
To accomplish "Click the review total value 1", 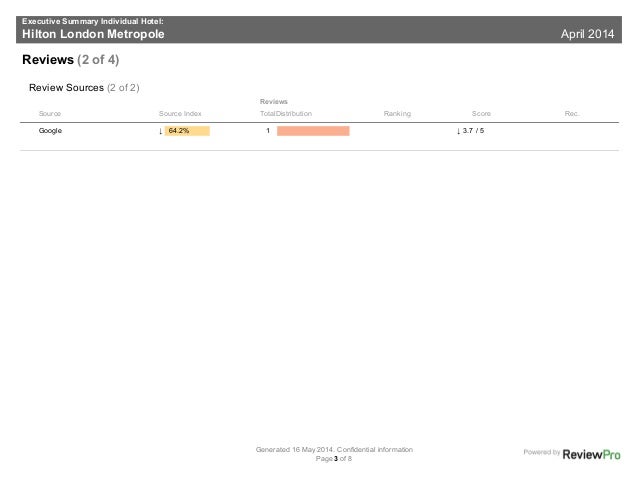I will [x=268, y=131].
